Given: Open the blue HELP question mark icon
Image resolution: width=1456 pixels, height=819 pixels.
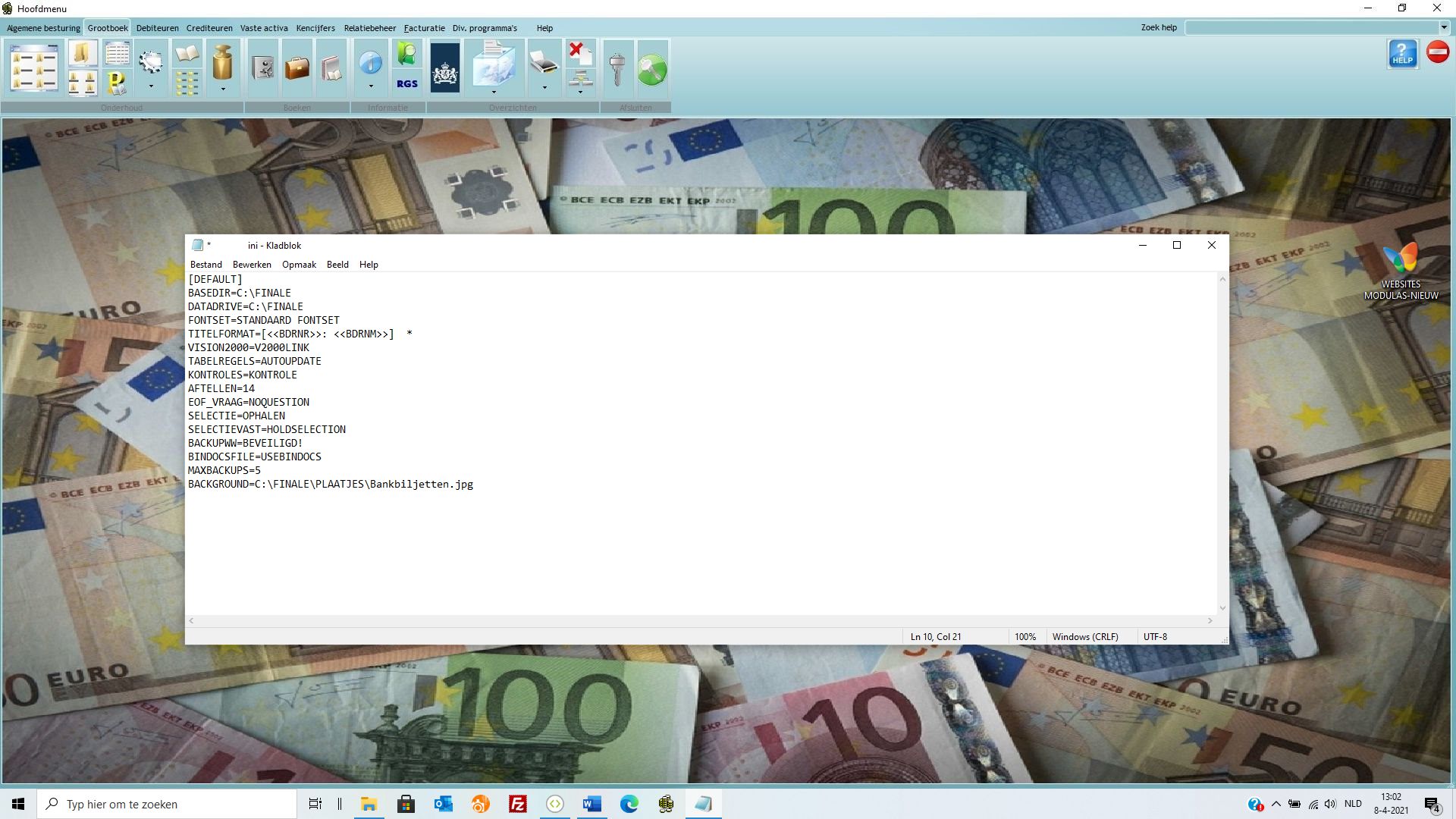Looking at the screenshot, I should (x=1403, y=54).
